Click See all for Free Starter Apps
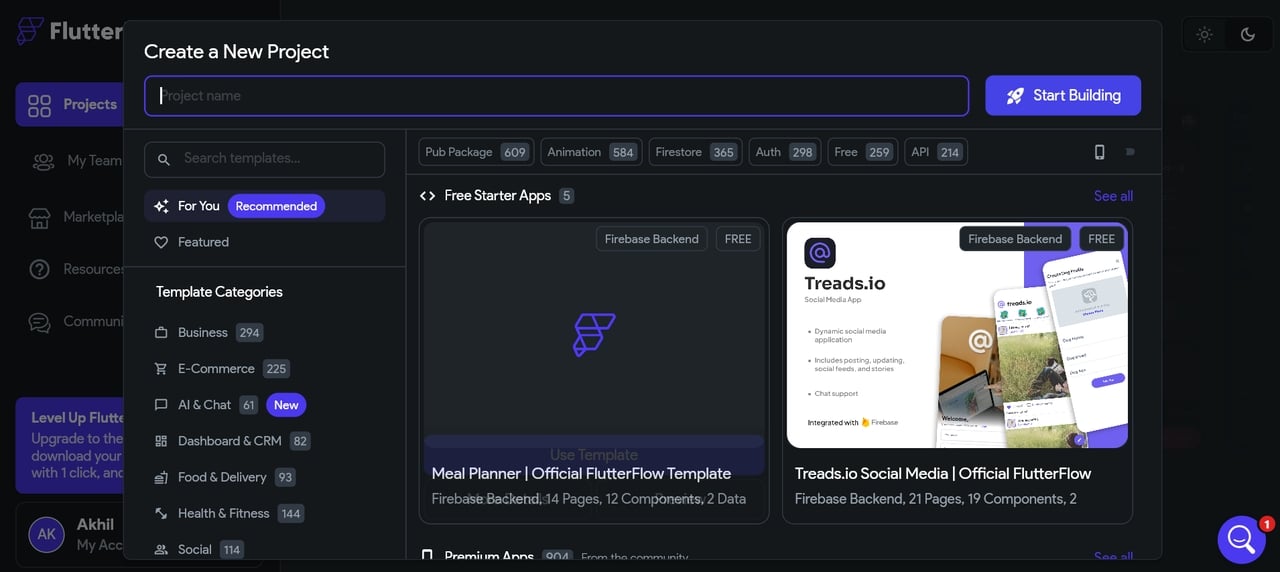 pyautogui.click(x=1113, y=196)
